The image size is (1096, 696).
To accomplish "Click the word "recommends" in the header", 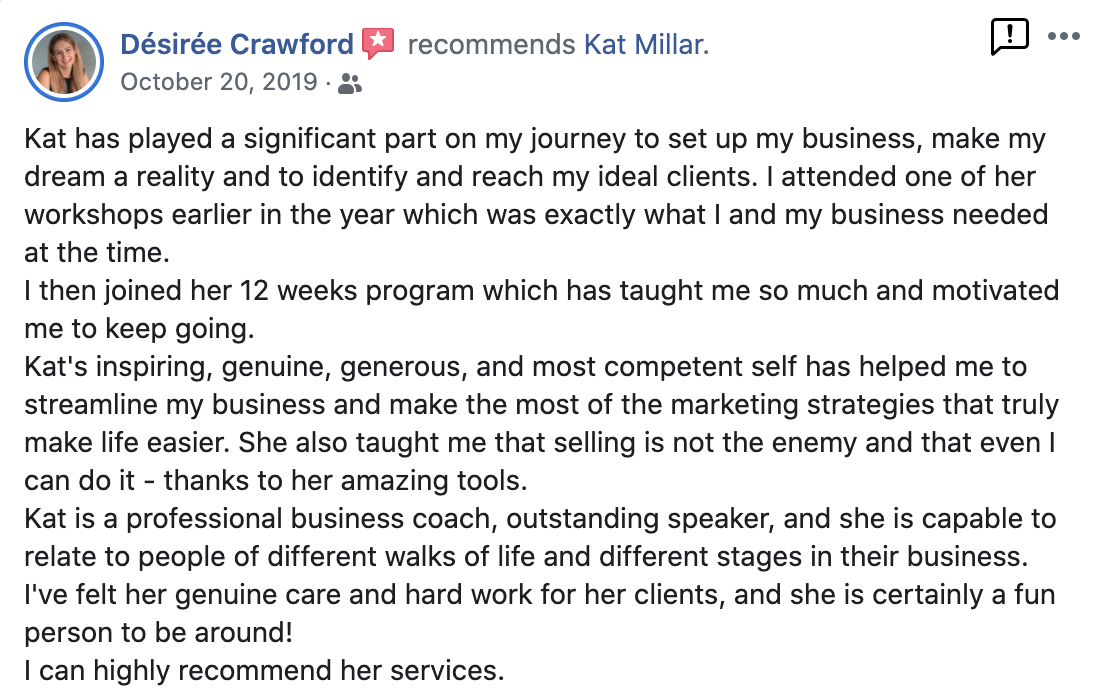I will (x=491, y=45).
